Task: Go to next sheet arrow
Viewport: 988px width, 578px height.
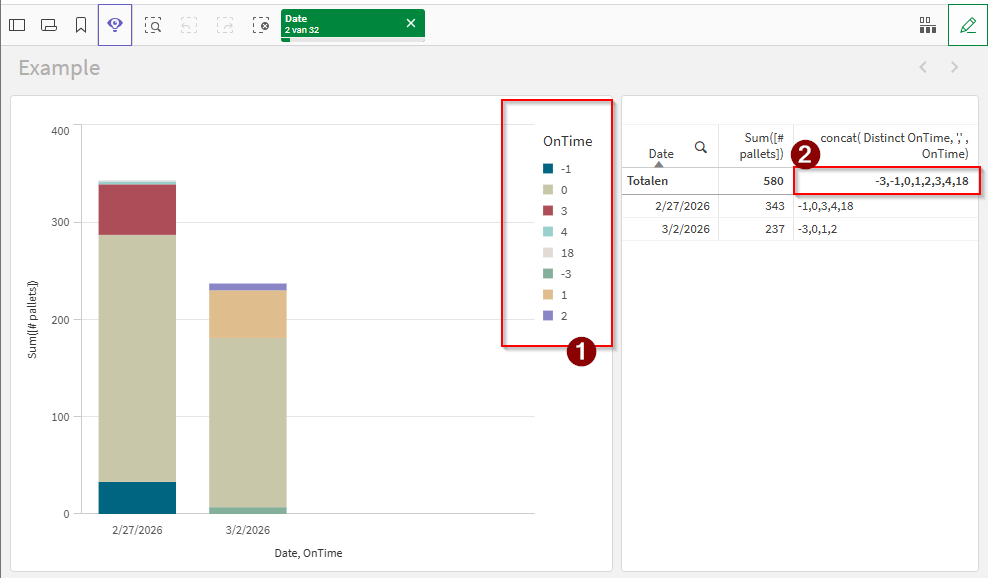Action: click(x=954, y=67)
